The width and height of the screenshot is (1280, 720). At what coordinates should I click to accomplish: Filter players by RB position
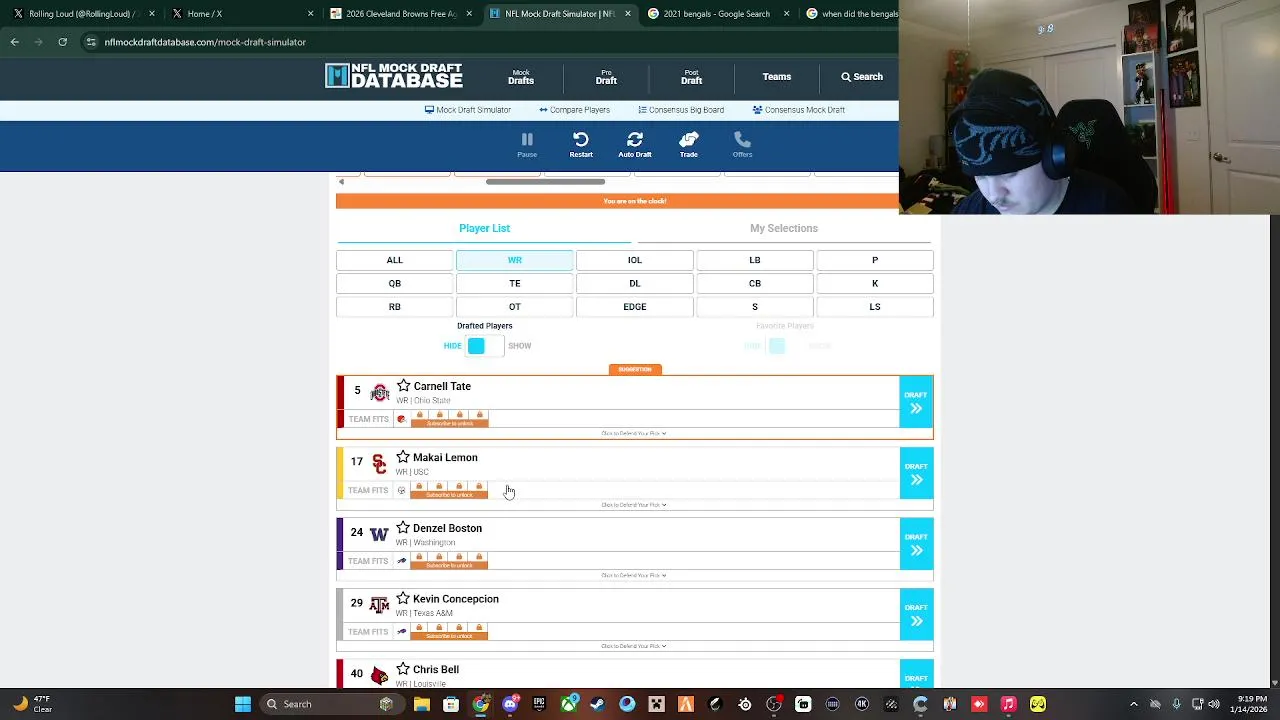pos(395,307)
